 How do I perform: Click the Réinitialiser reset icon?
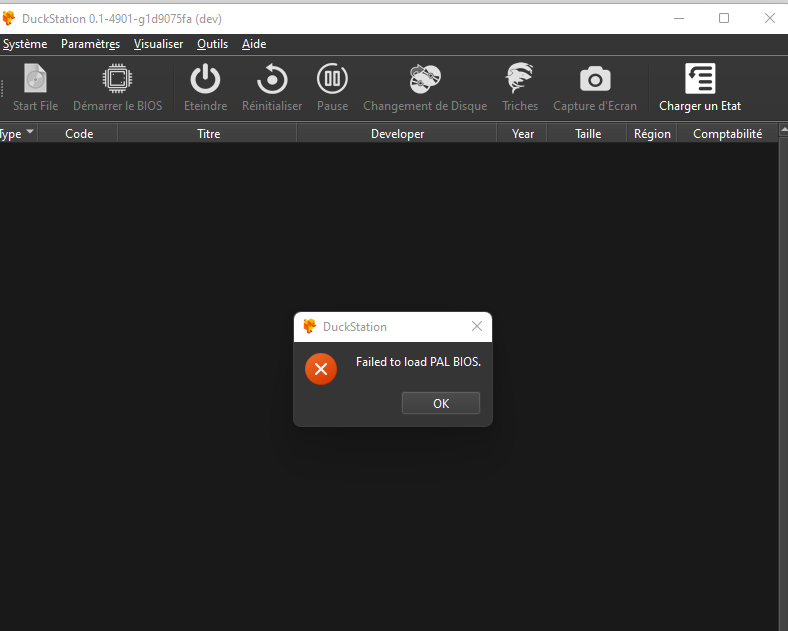tap(272, 78)
